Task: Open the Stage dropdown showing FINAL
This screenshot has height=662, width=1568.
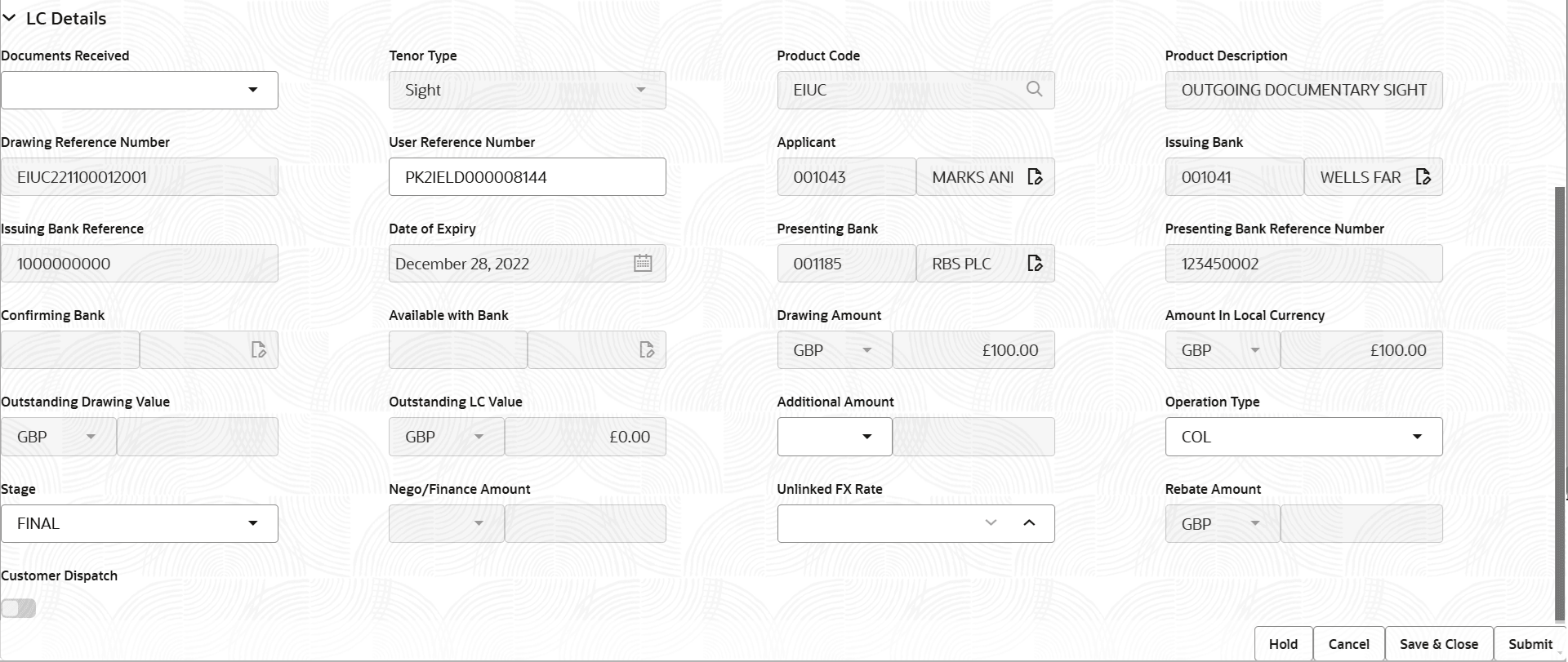Action: (x=253, y=523)
